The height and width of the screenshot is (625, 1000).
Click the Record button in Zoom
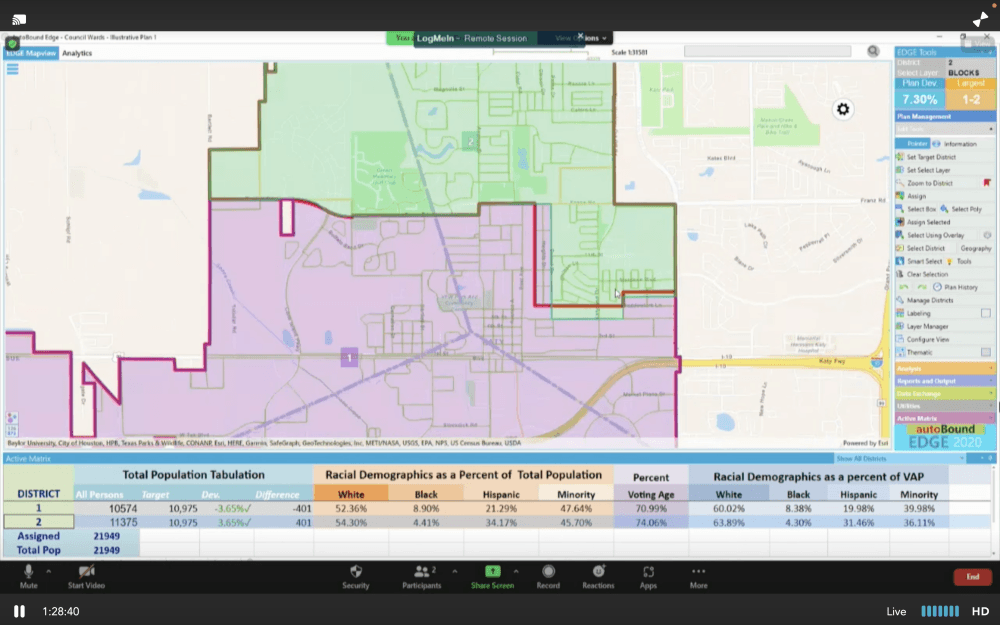click(548, 576)
